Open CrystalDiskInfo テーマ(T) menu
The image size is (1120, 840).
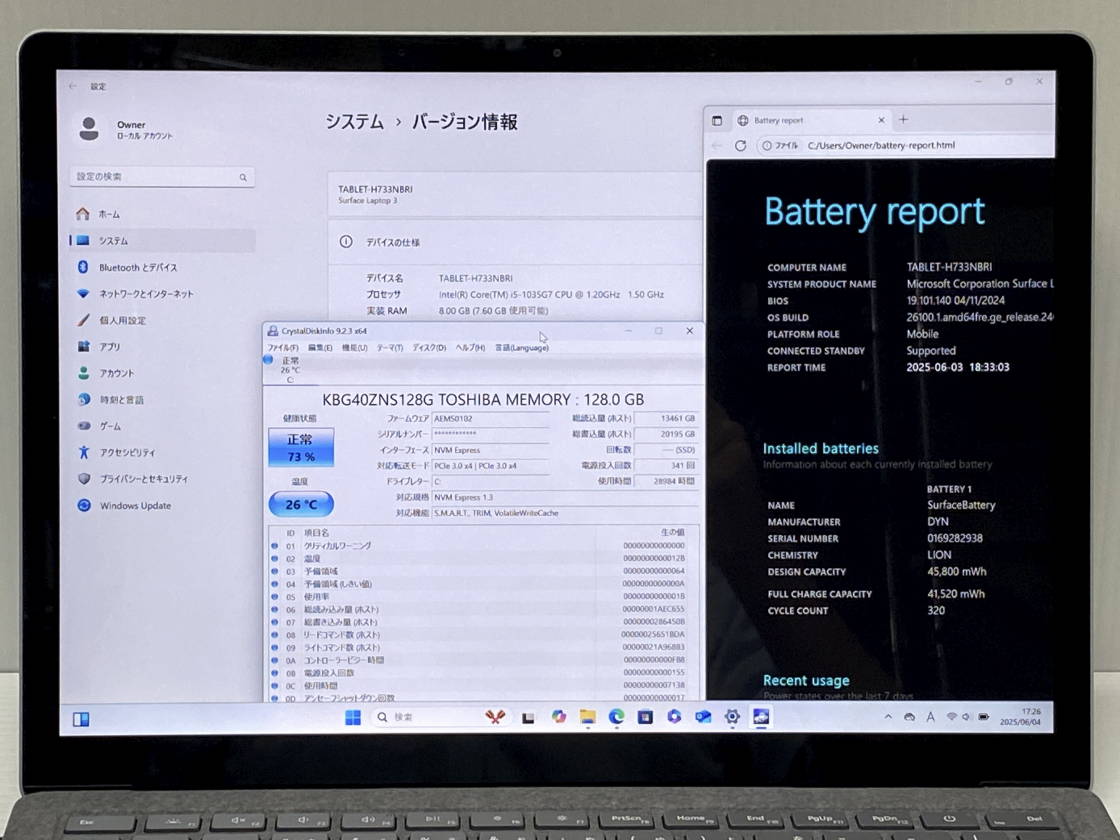(x=390, y=348)
